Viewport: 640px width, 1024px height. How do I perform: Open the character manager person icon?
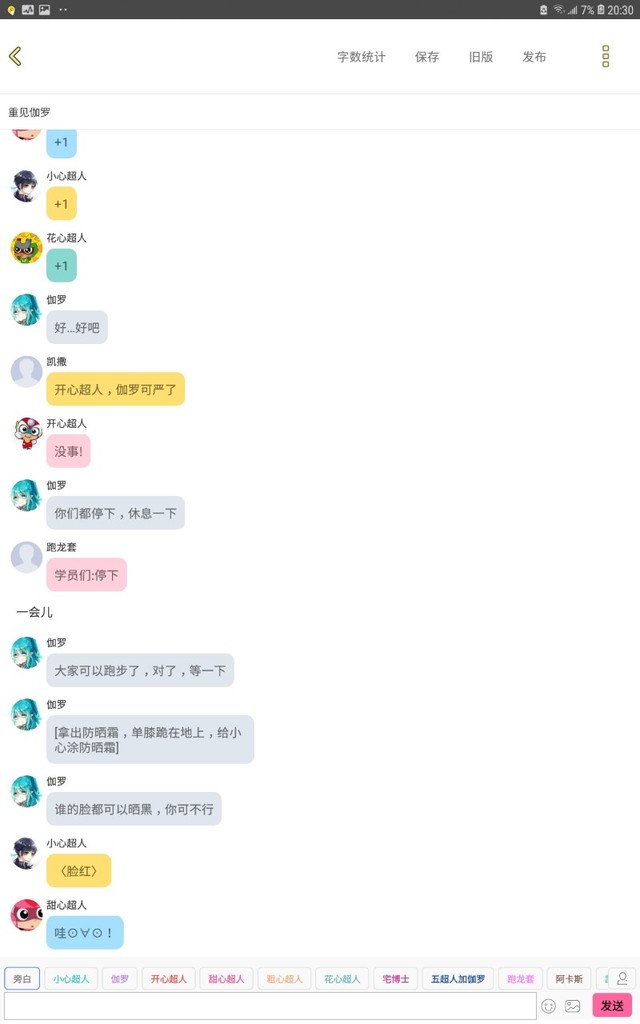[x=622, y=978]
